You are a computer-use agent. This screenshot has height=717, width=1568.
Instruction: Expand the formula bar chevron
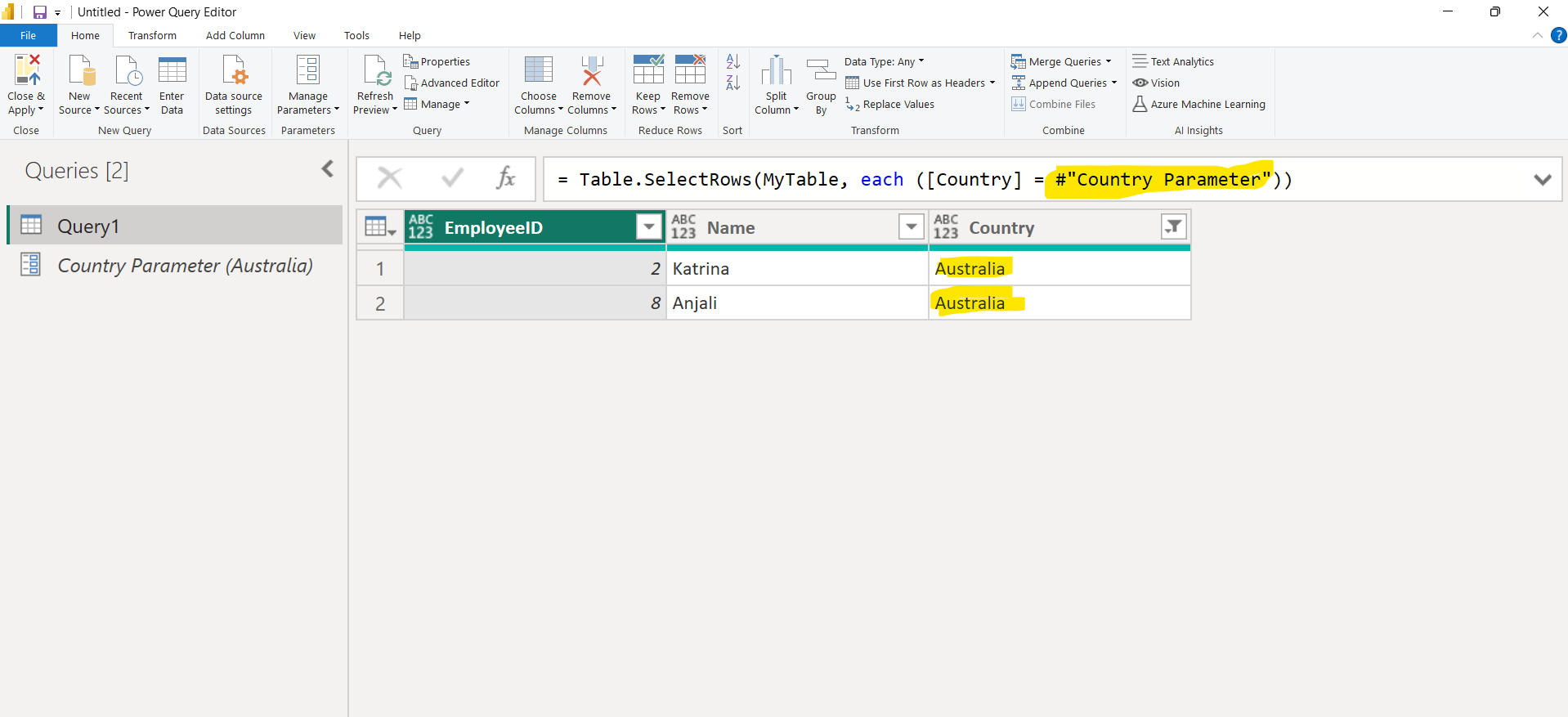[1542, 180]
